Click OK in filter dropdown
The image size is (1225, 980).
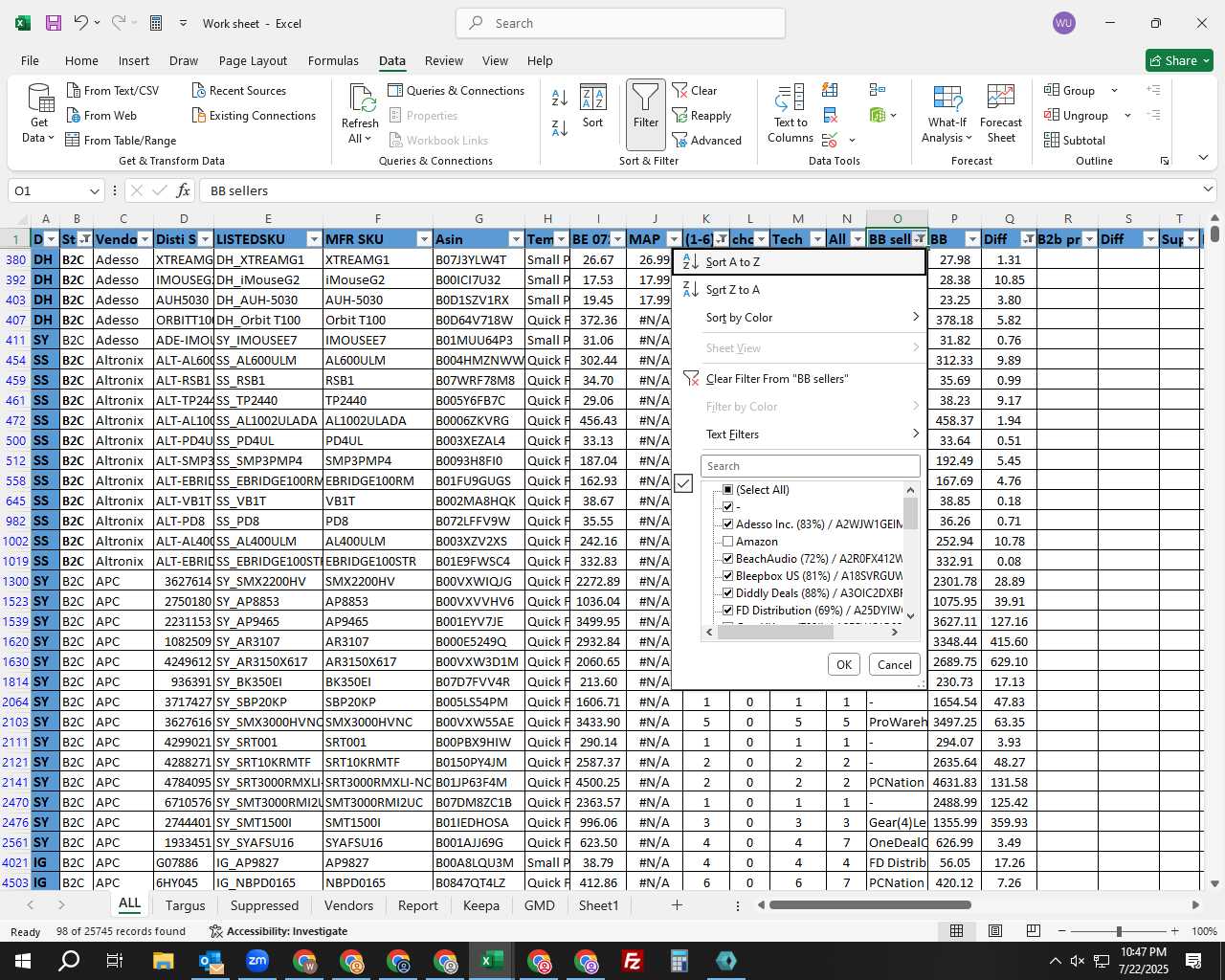click(x=843, y=664)
